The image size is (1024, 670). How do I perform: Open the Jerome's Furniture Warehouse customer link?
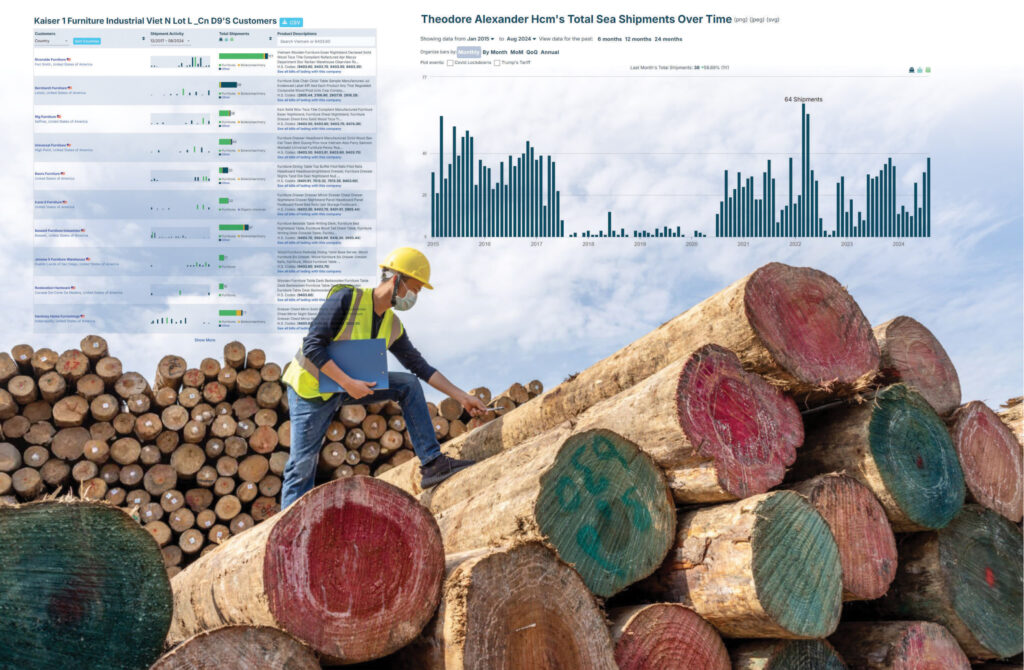coord(60,259)
